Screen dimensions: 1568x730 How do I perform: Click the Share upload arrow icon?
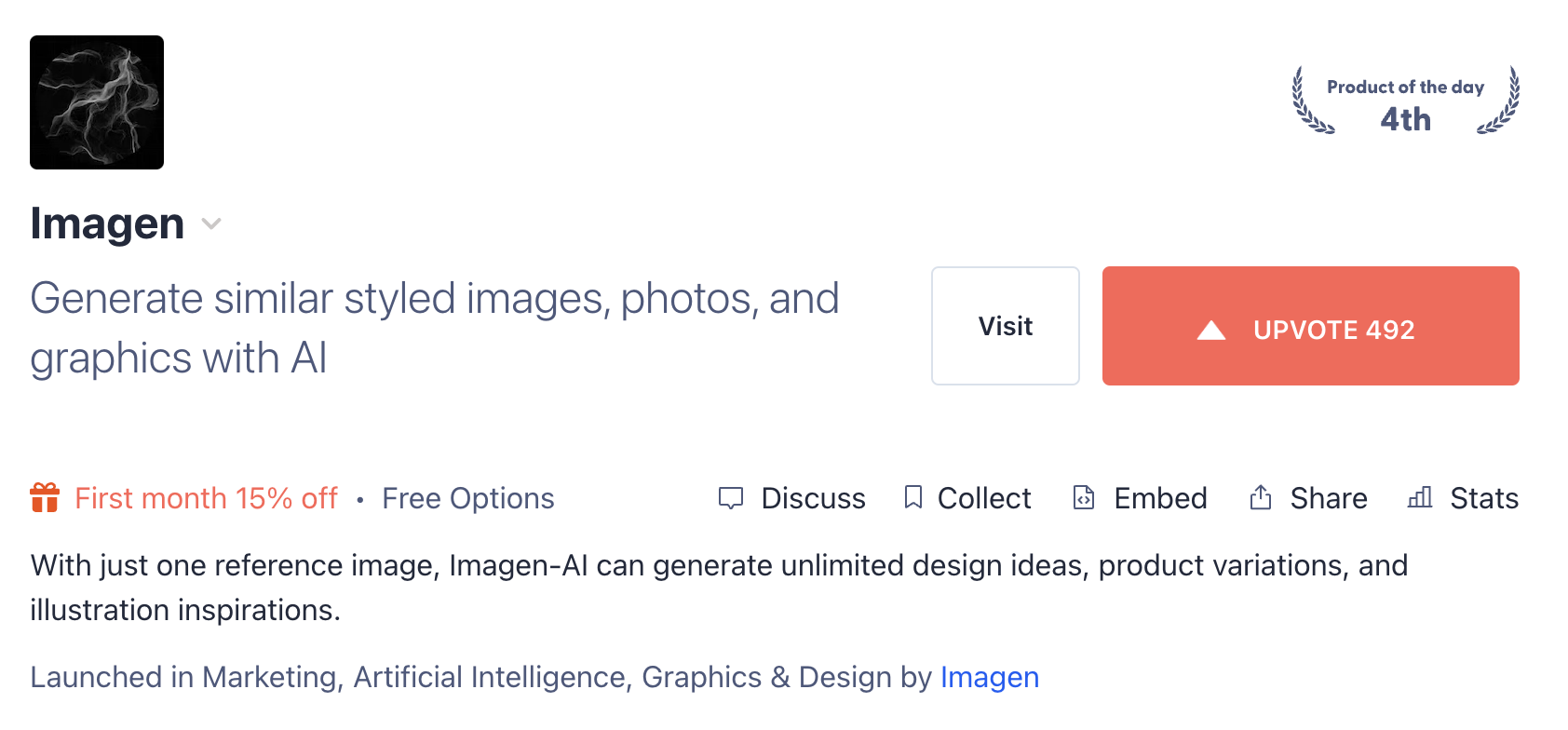coord(1260,497)
